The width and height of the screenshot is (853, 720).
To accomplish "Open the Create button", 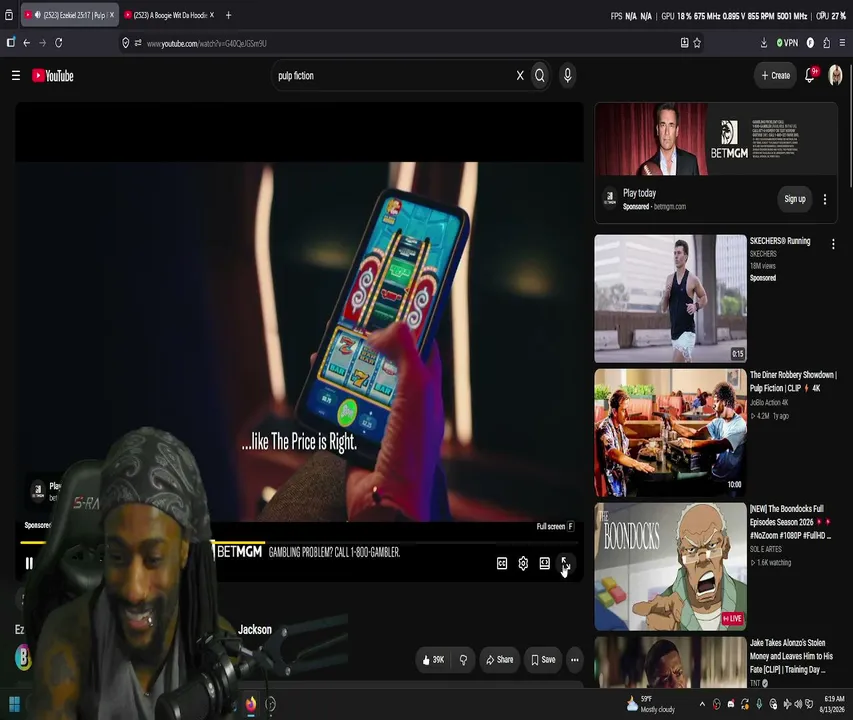I will [775, 76].
